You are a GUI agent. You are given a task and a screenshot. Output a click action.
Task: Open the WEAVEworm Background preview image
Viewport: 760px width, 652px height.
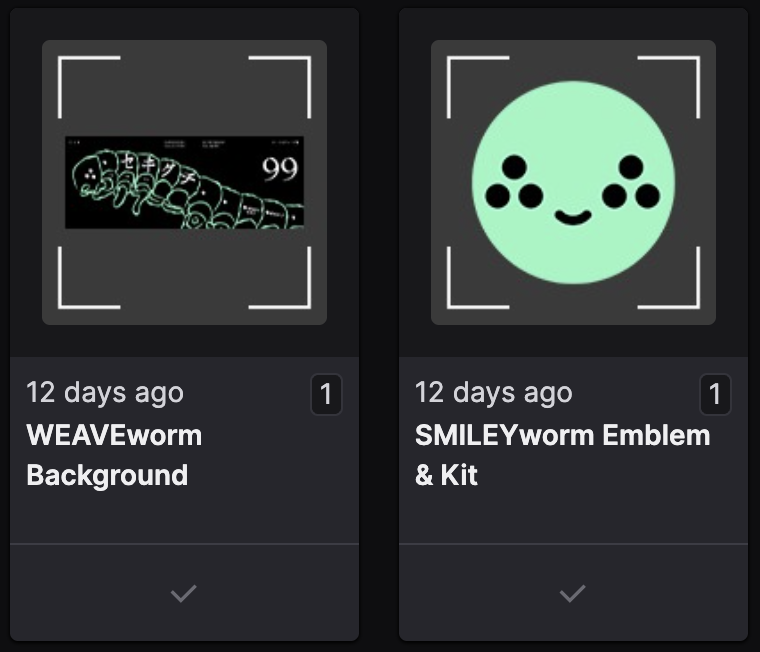pos(184,182)
